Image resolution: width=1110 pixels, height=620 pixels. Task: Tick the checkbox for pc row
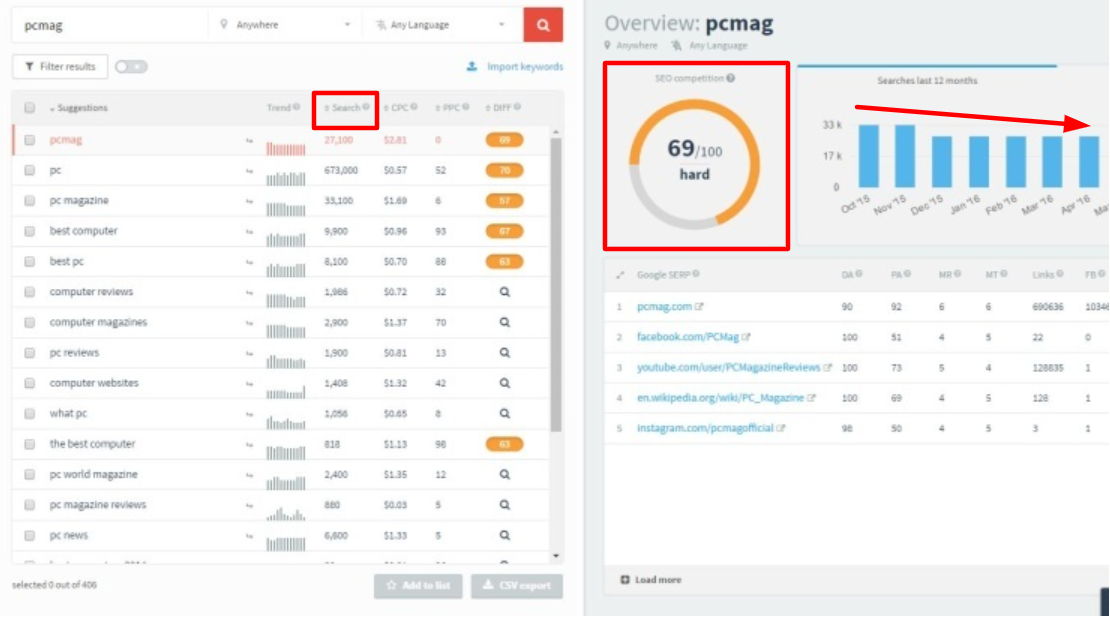(x=30, y=171)
